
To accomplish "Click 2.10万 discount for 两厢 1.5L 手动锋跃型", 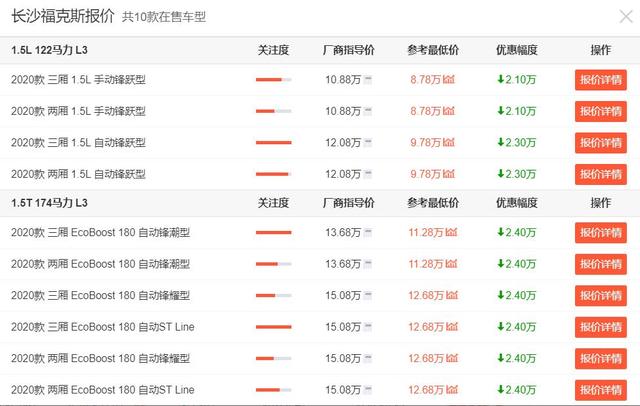I will click(x=516, y=111).
